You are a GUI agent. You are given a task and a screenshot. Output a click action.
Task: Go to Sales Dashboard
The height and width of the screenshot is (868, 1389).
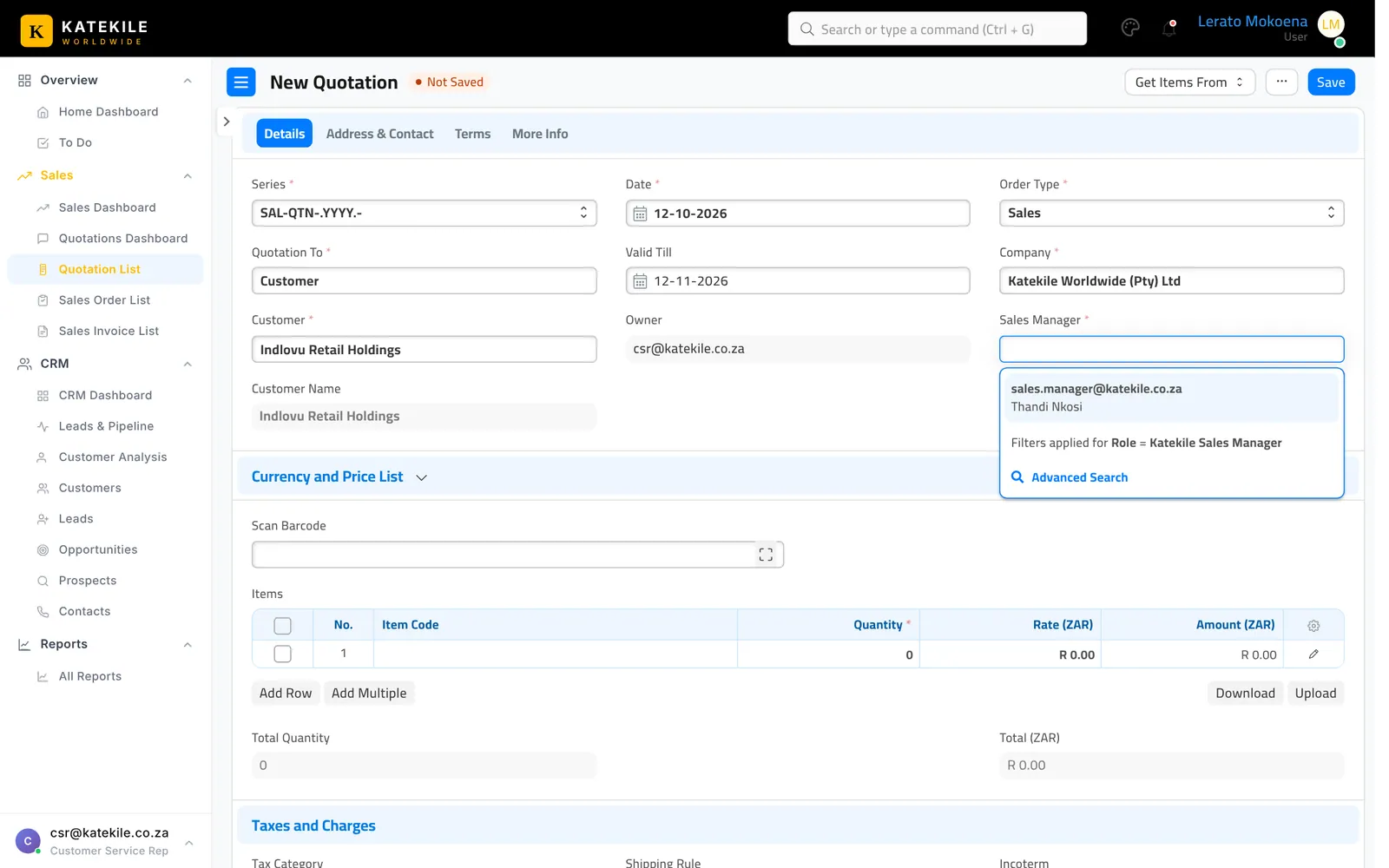tap(107, 207)
